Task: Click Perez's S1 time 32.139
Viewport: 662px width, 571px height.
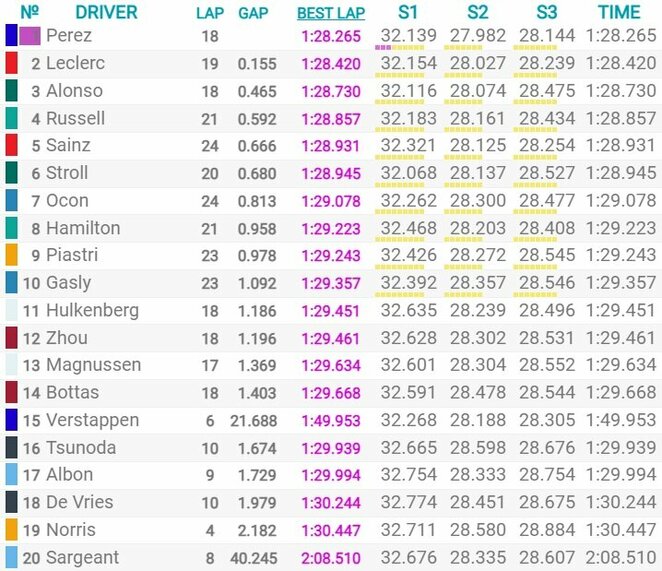Action: [x=408, y=35]
